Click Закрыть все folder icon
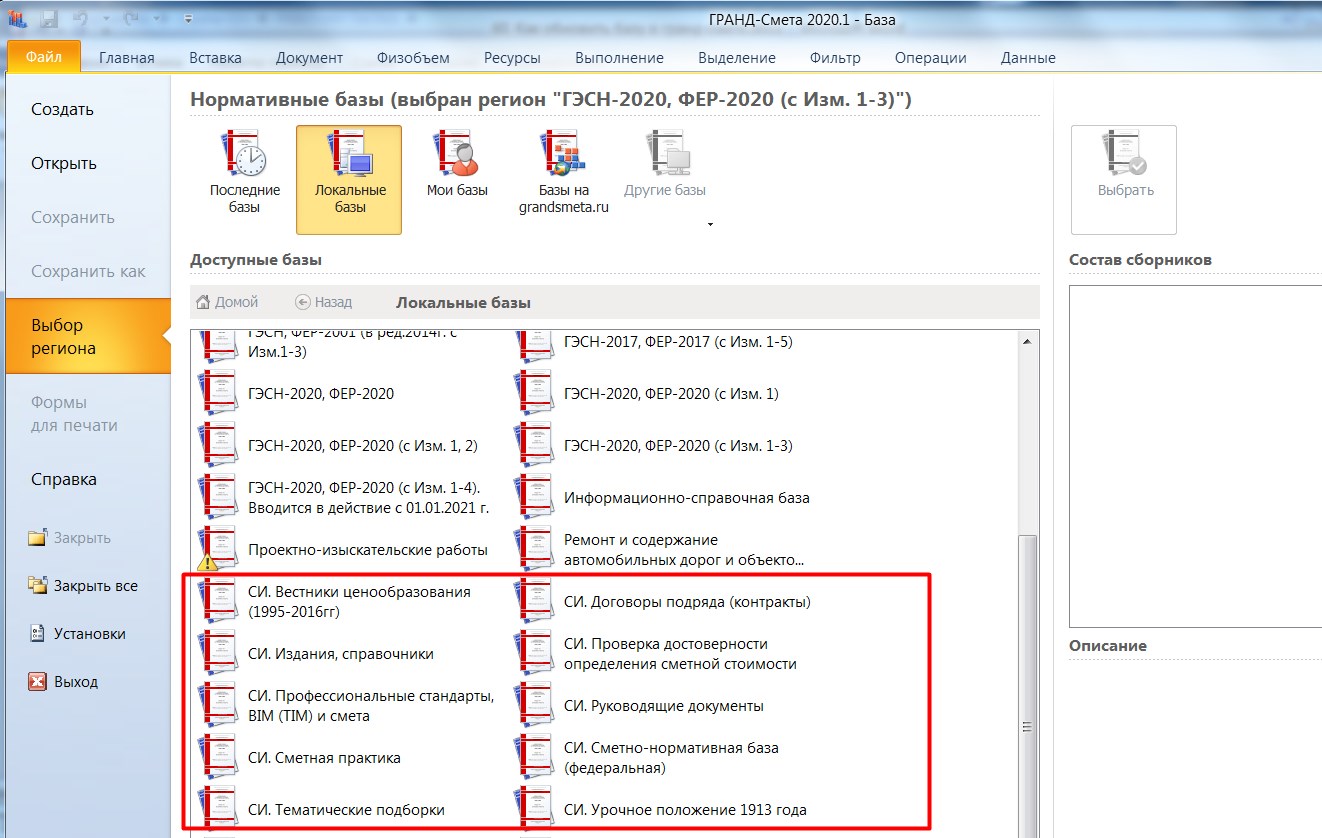 pos(37,586)
